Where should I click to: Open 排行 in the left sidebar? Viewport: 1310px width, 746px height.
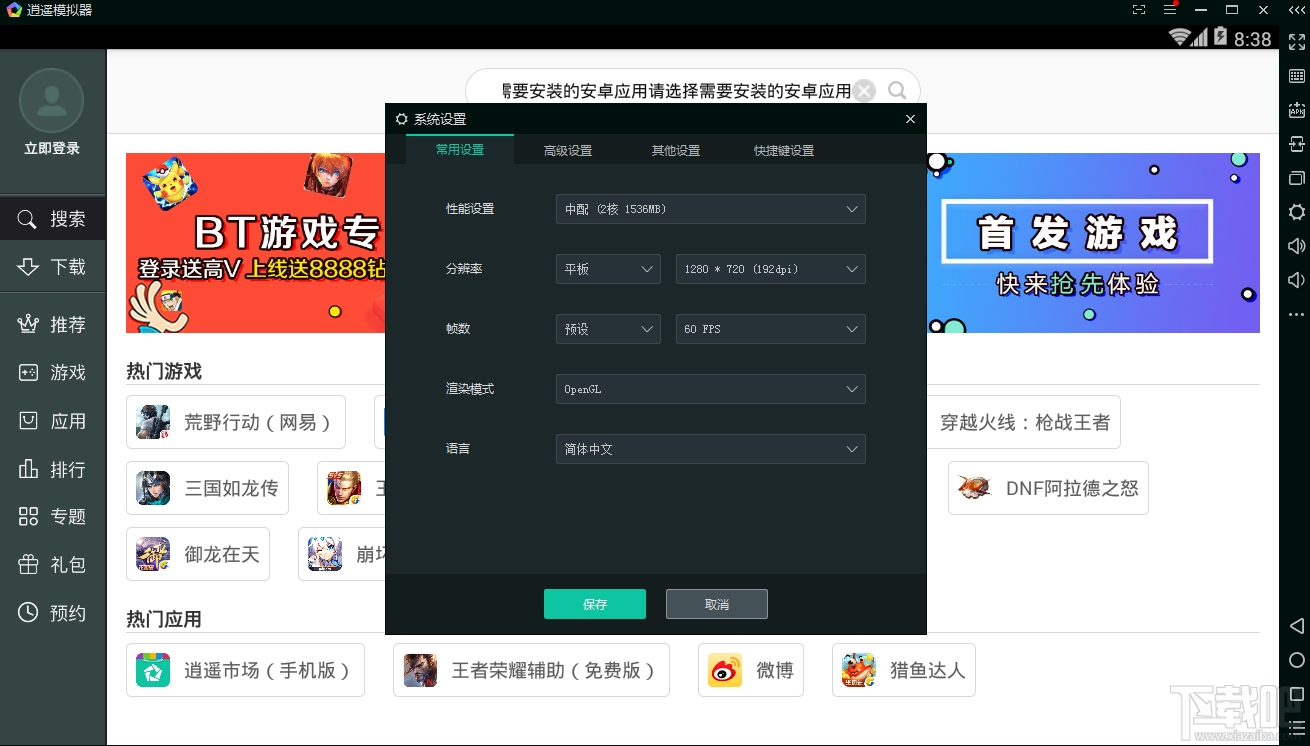click(x=53, y=469)
